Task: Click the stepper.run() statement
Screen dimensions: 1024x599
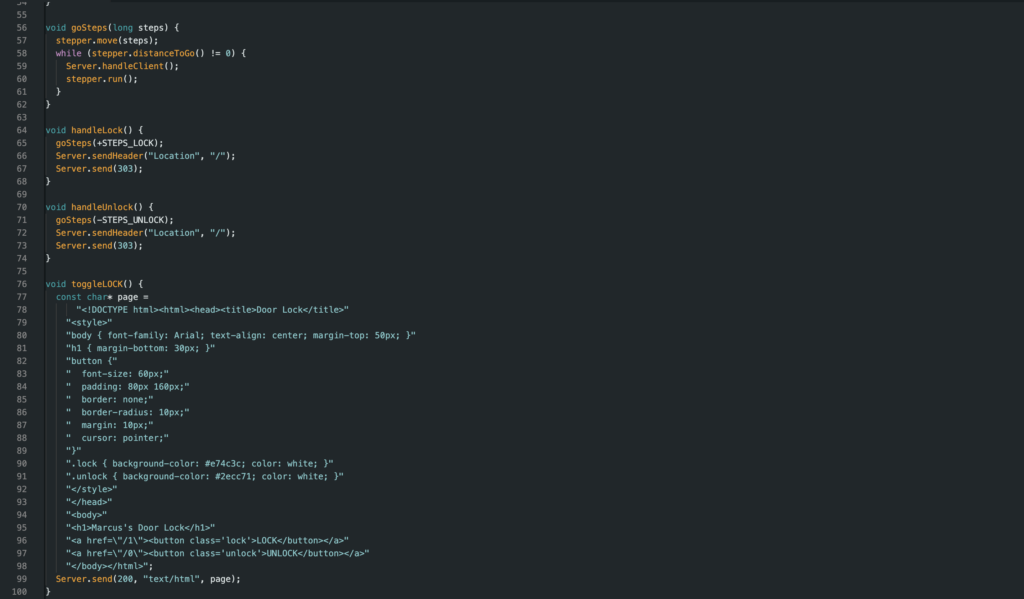Action: pyautogui.click(x=101, y=78)
